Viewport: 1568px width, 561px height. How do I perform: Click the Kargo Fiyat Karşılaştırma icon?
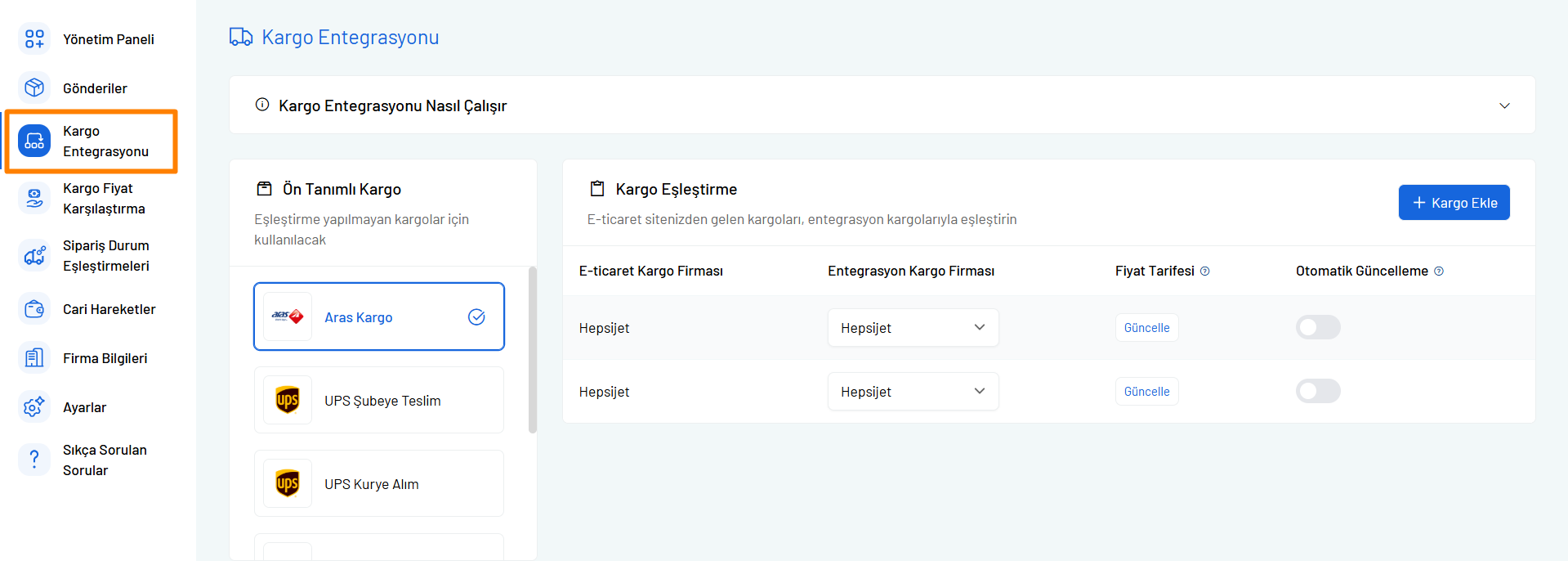pyautogui.click(x=34, y=199)
